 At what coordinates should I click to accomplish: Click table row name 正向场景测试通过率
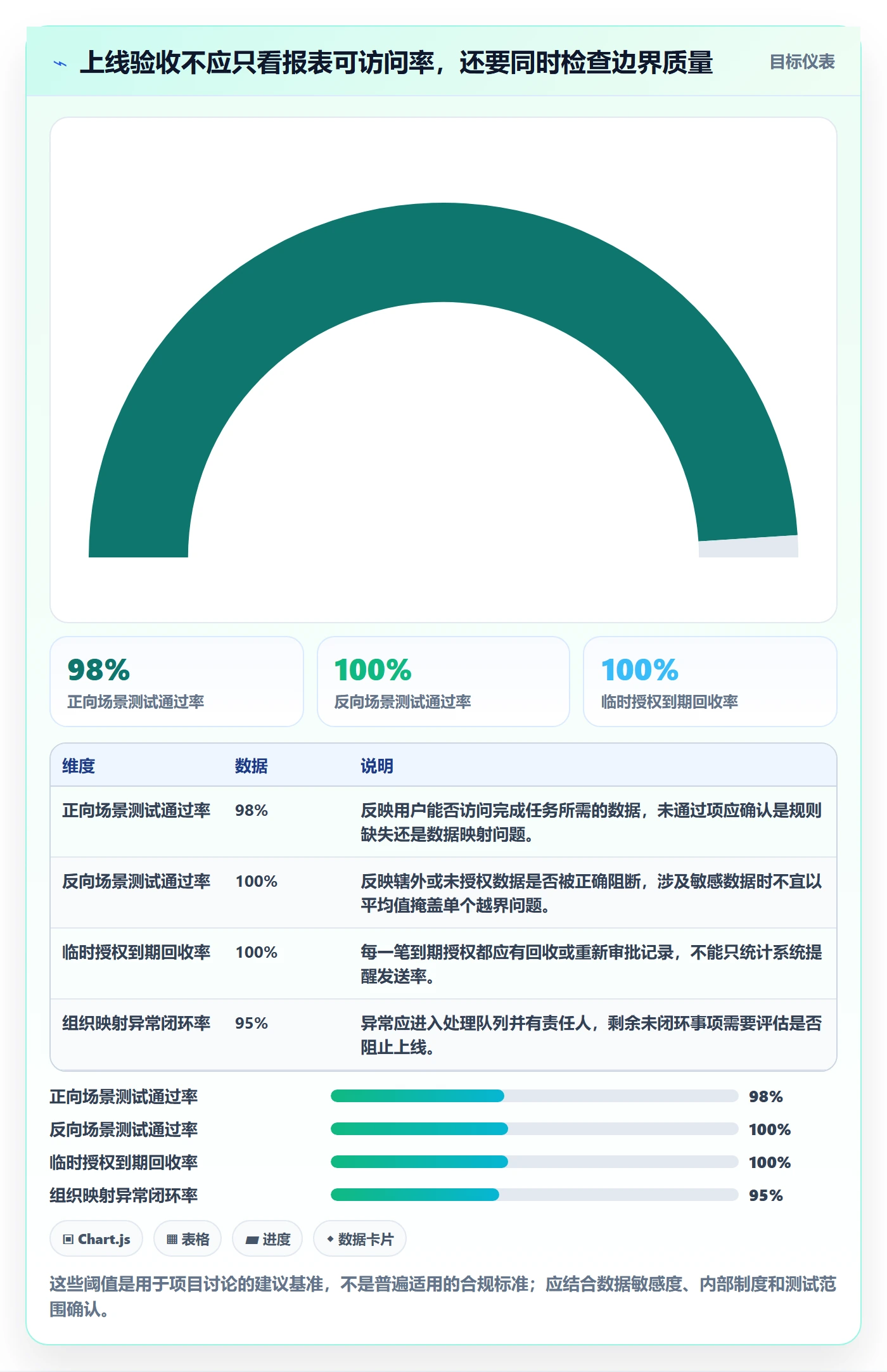(136, 810)
